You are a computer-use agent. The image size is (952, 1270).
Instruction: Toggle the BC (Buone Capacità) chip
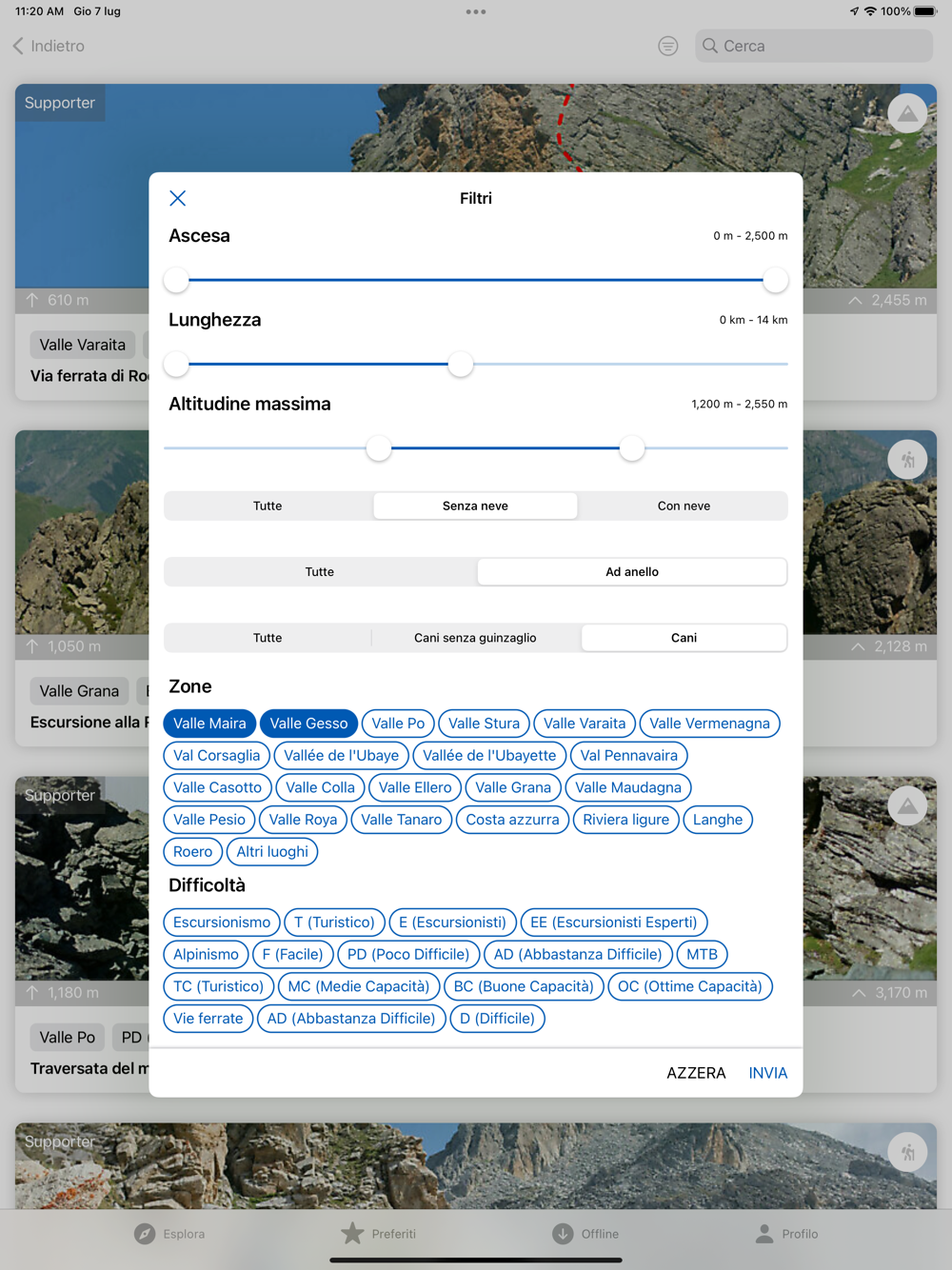click(x=524, y=986)
